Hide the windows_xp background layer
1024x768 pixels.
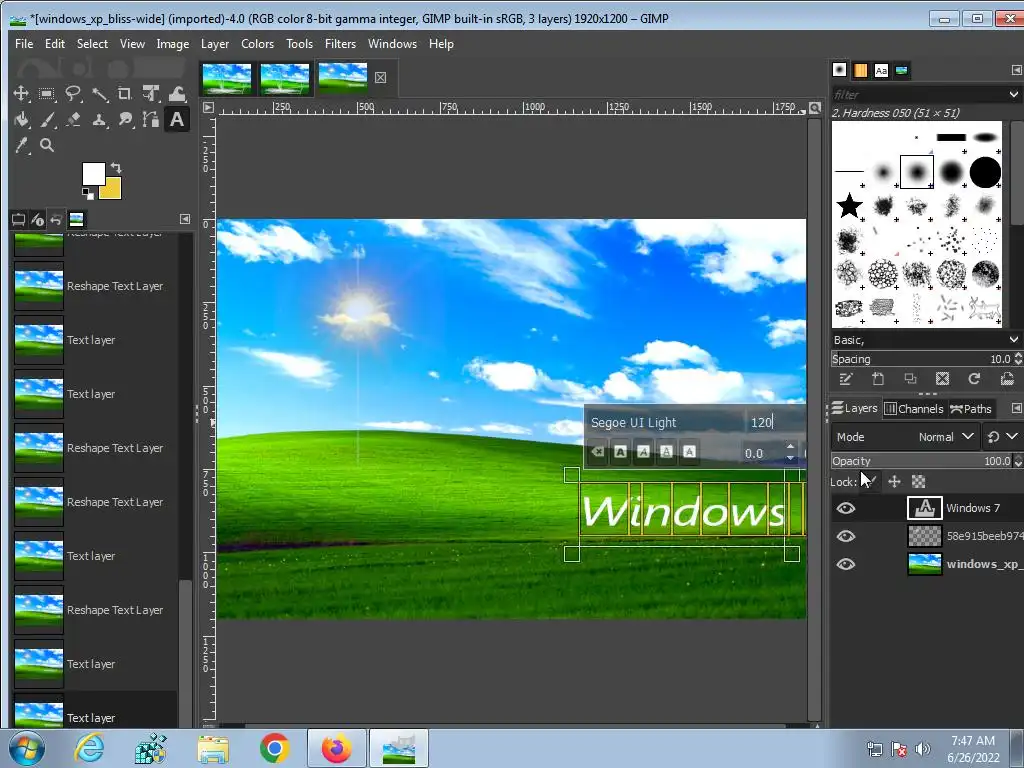point(846,564)
